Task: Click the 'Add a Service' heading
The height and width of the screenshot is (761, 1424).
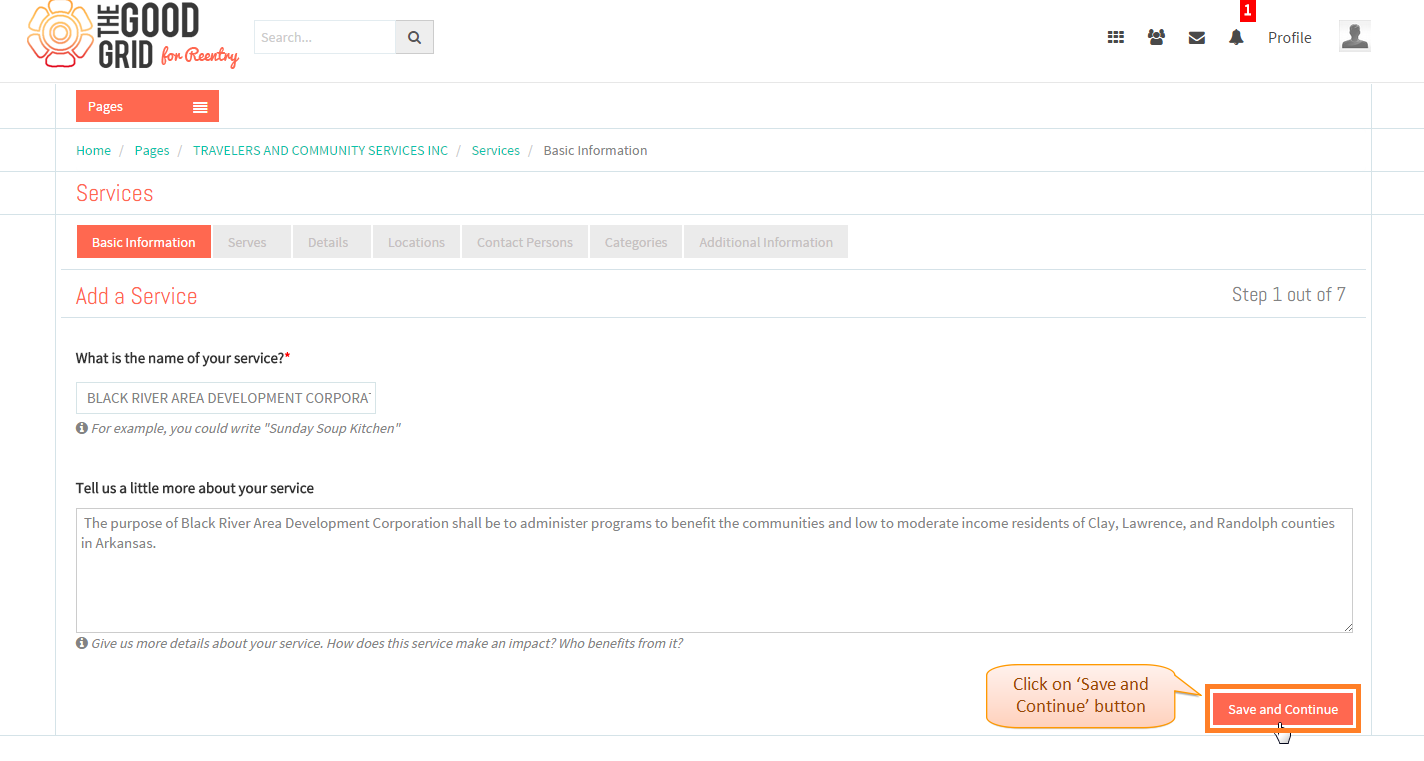Action: tap(137, 296)
